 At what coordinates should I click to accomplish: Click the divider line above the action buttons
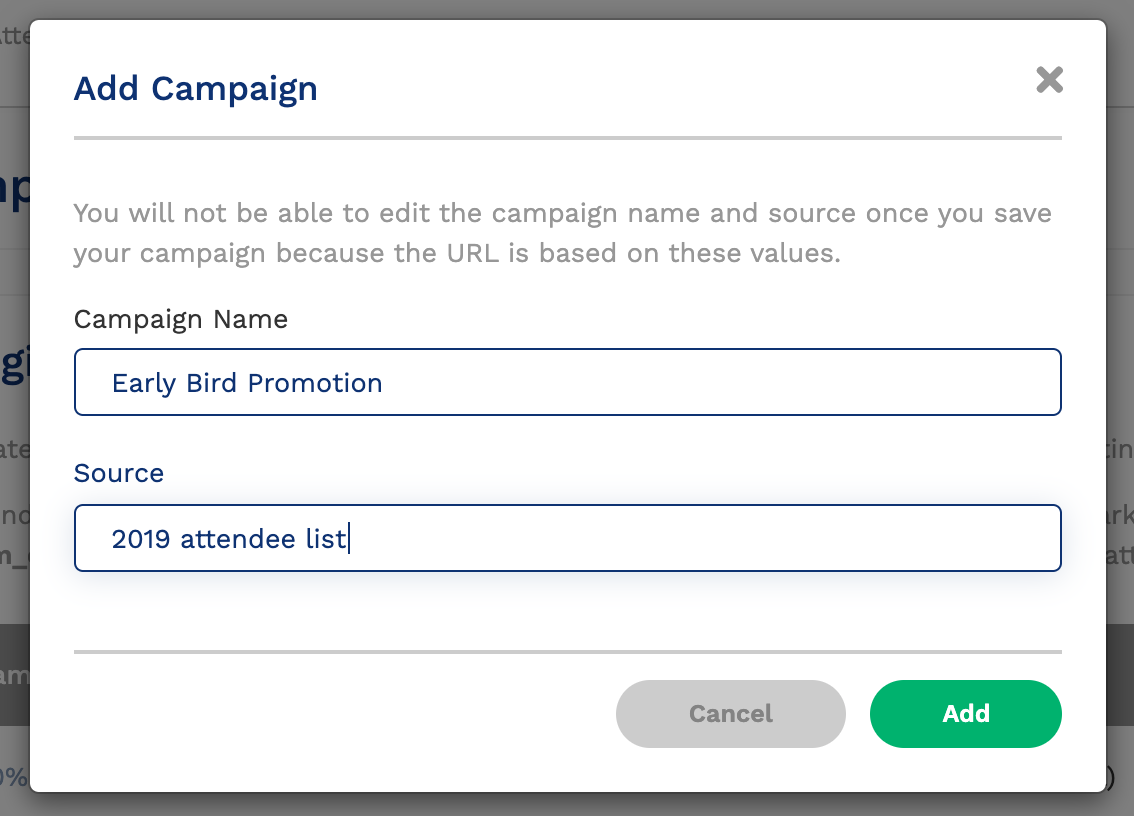(x=567, y=652)
